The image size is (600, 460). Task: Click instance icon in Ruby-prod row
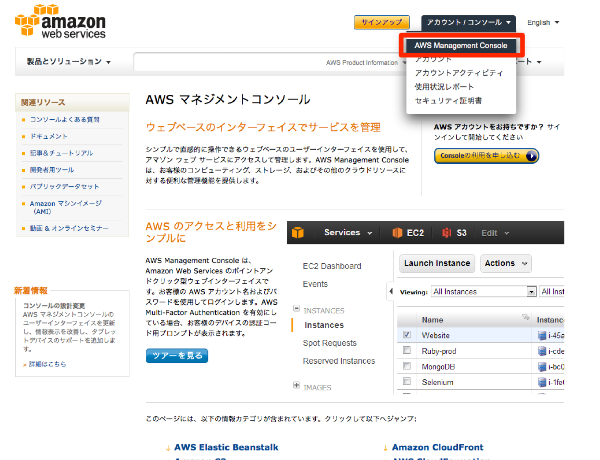tap(542, 351)
